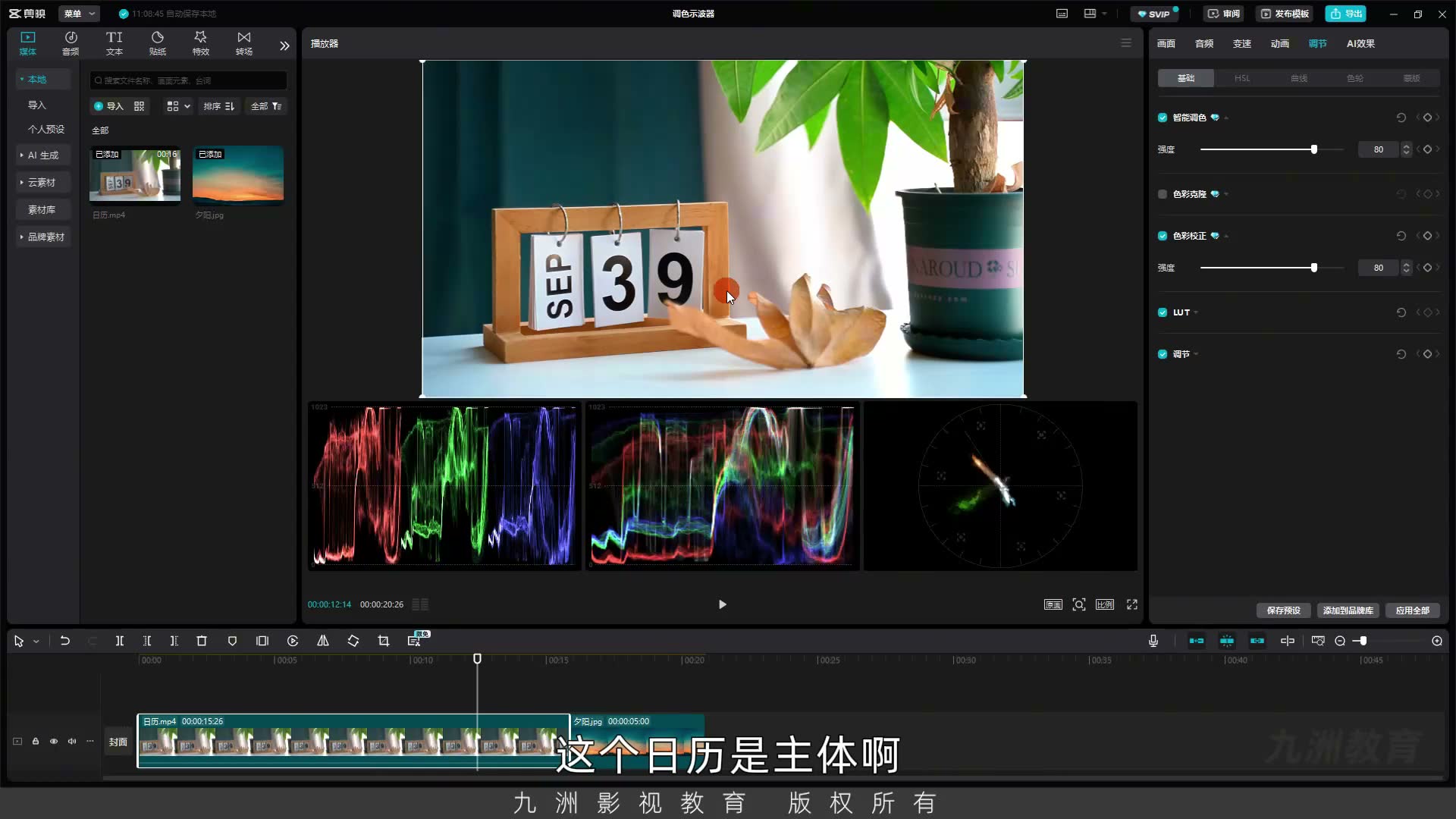
Task: Click the media search field
Action: tap(188, 80)
